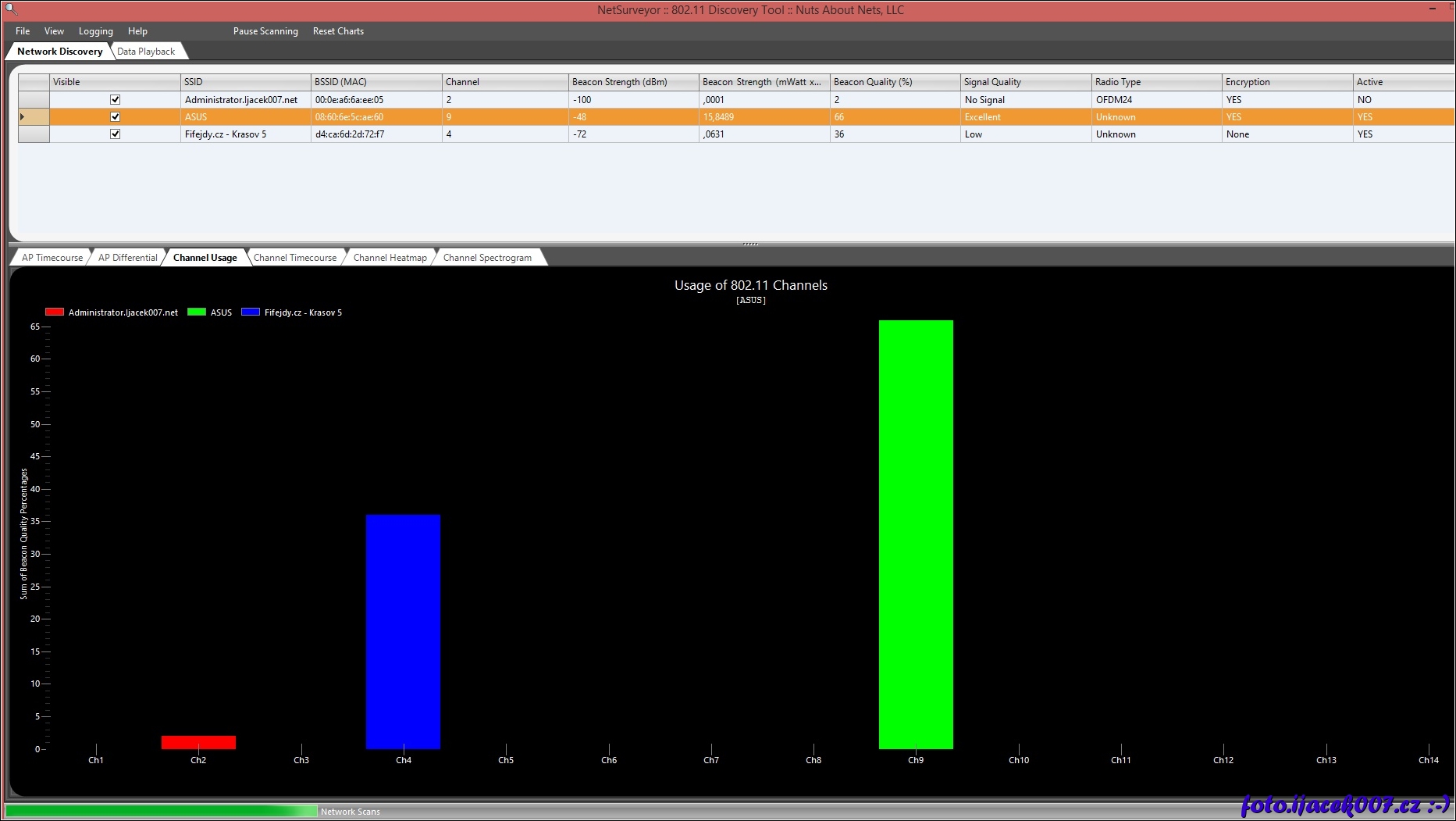This screenshot has height=821, width=1456.
Task: Open the File menu
Action: 23,31
